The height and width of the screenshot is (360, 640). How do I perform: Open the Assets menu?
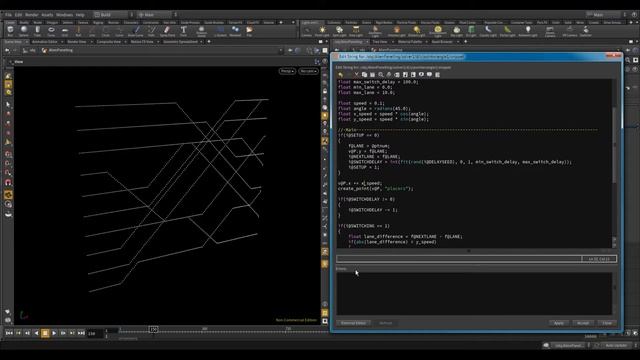tap(47, 15)
